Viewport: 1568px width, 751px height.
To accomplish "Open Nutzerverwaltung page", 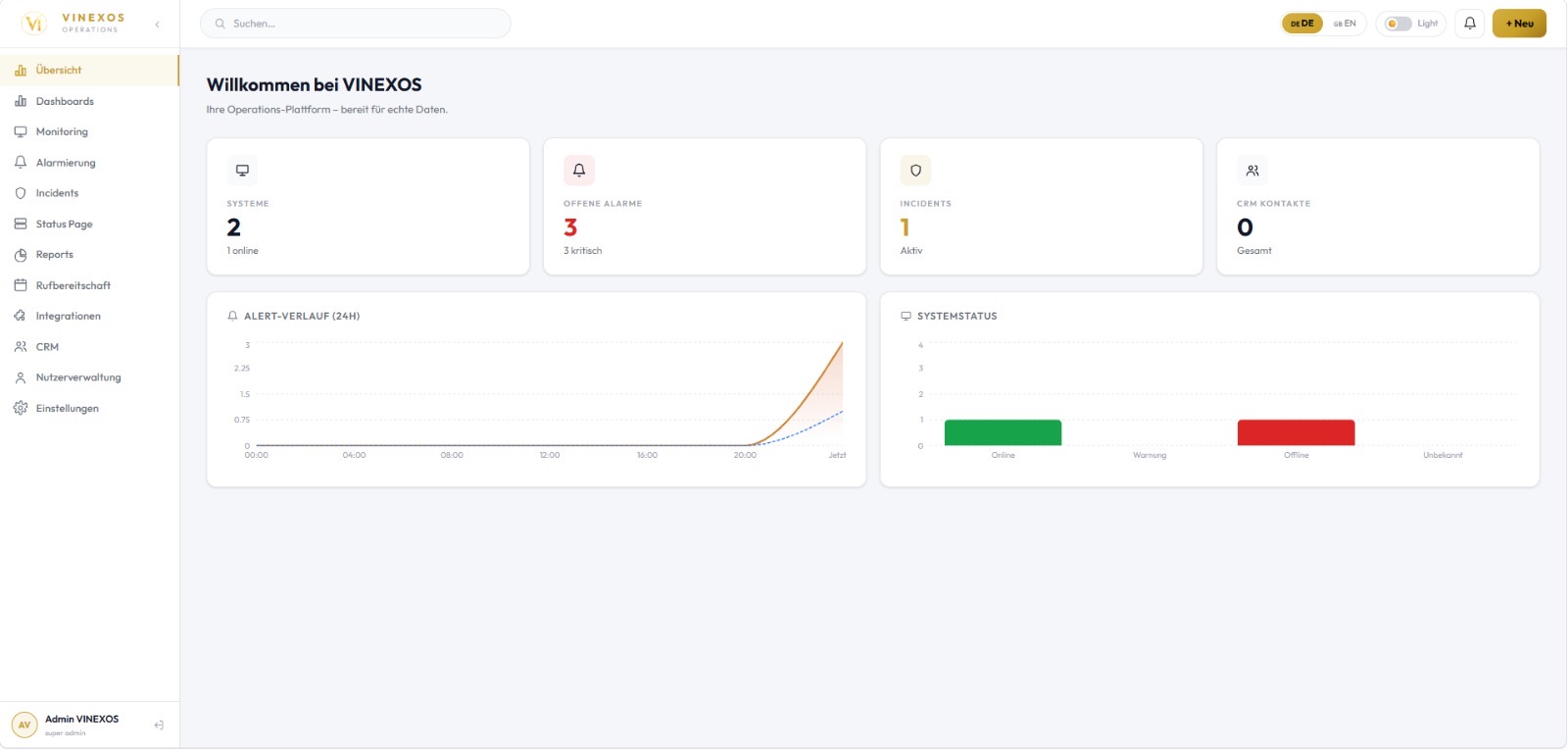I will (x=89, y=377).
